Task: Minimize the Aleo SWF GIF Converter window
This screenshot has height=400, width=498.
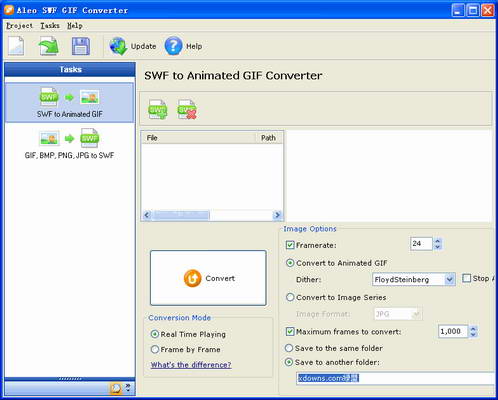Action: (458, 10)
